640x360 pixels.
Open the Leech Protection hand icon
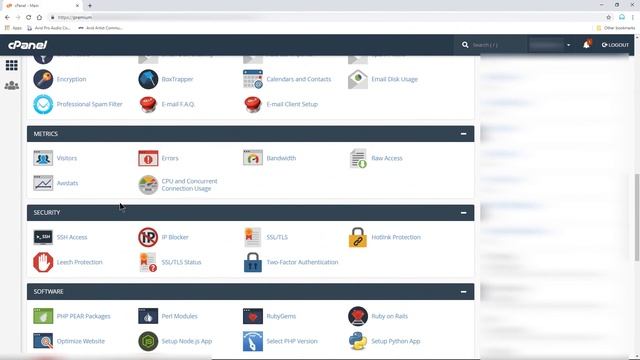[43, 262]
